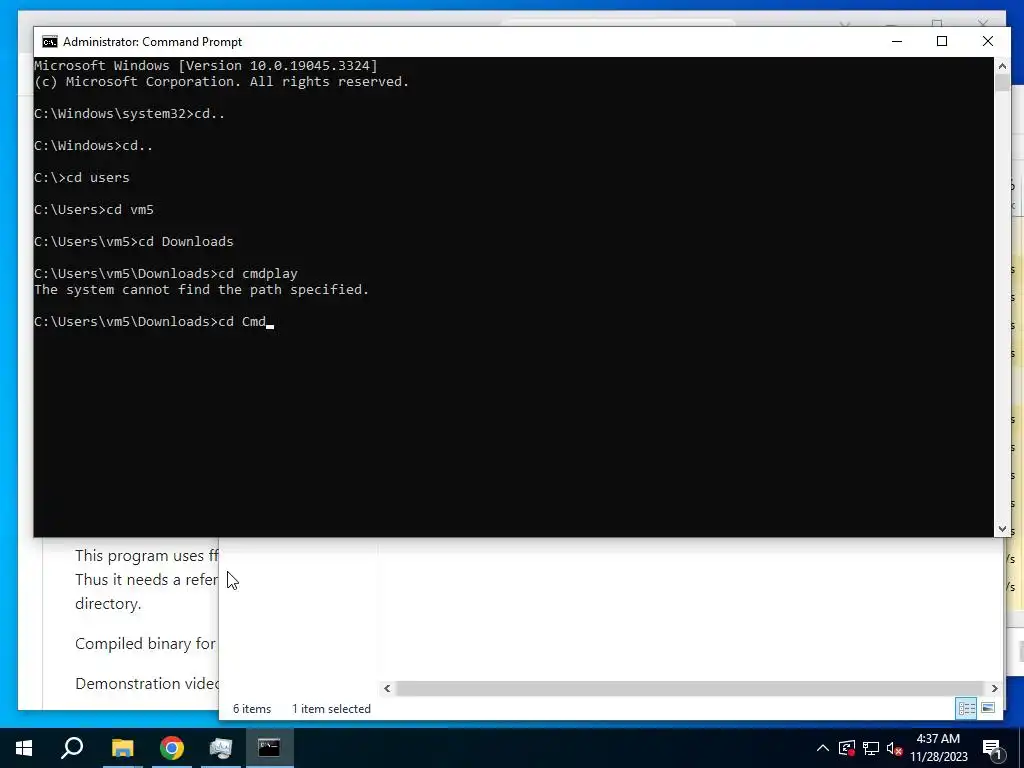
Task: Click Explorer horizontal scrollbar right arrow
Action: pyautogui.click(x=995, y=688)
